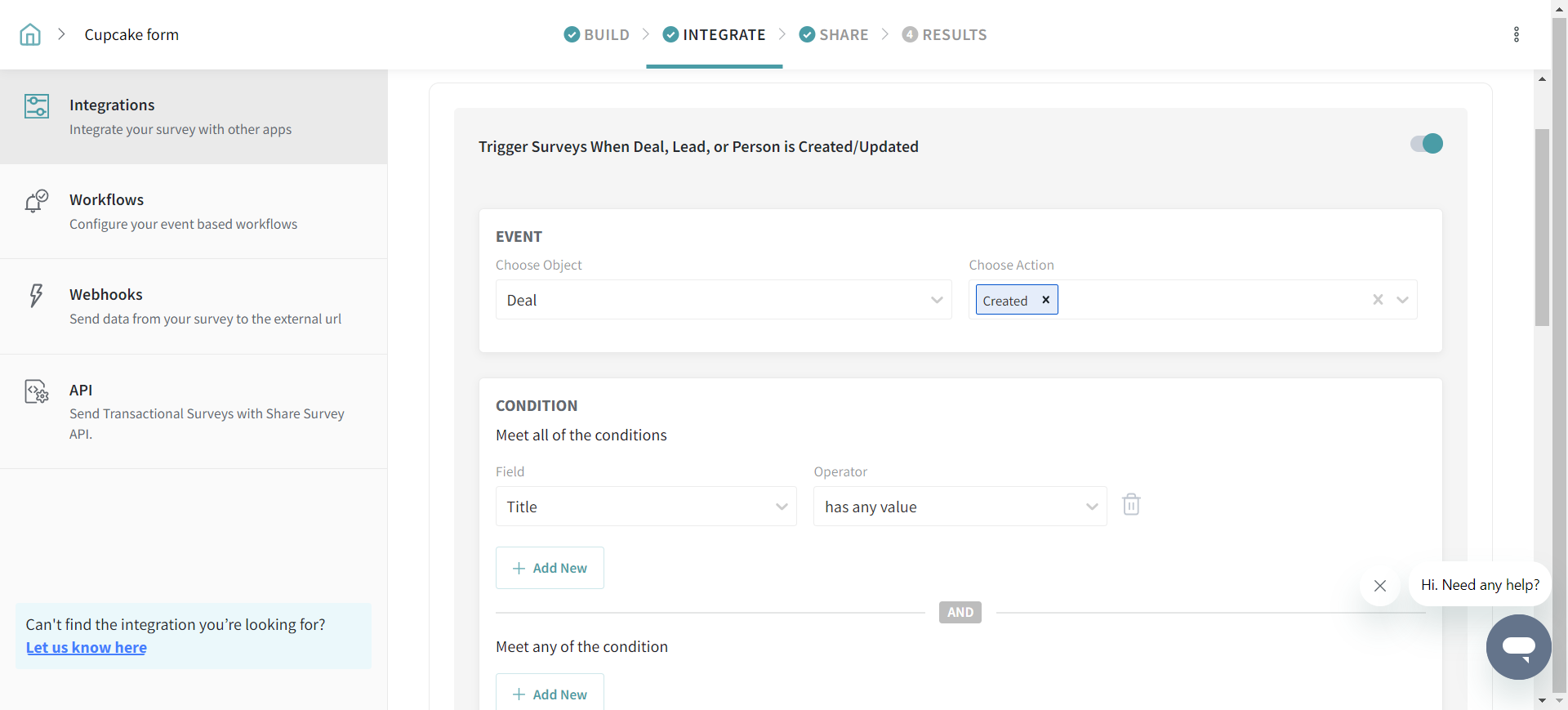The height and width of the screenshot is (710, 1568).
Task: Click the home icon in breadcrumb
Action: [30, 34]
